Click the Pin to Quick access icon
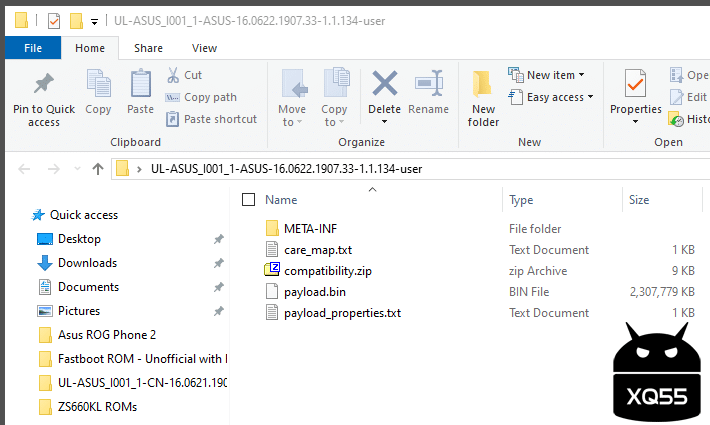Screen dimensions: 710x425 click(x=43, y=84)
